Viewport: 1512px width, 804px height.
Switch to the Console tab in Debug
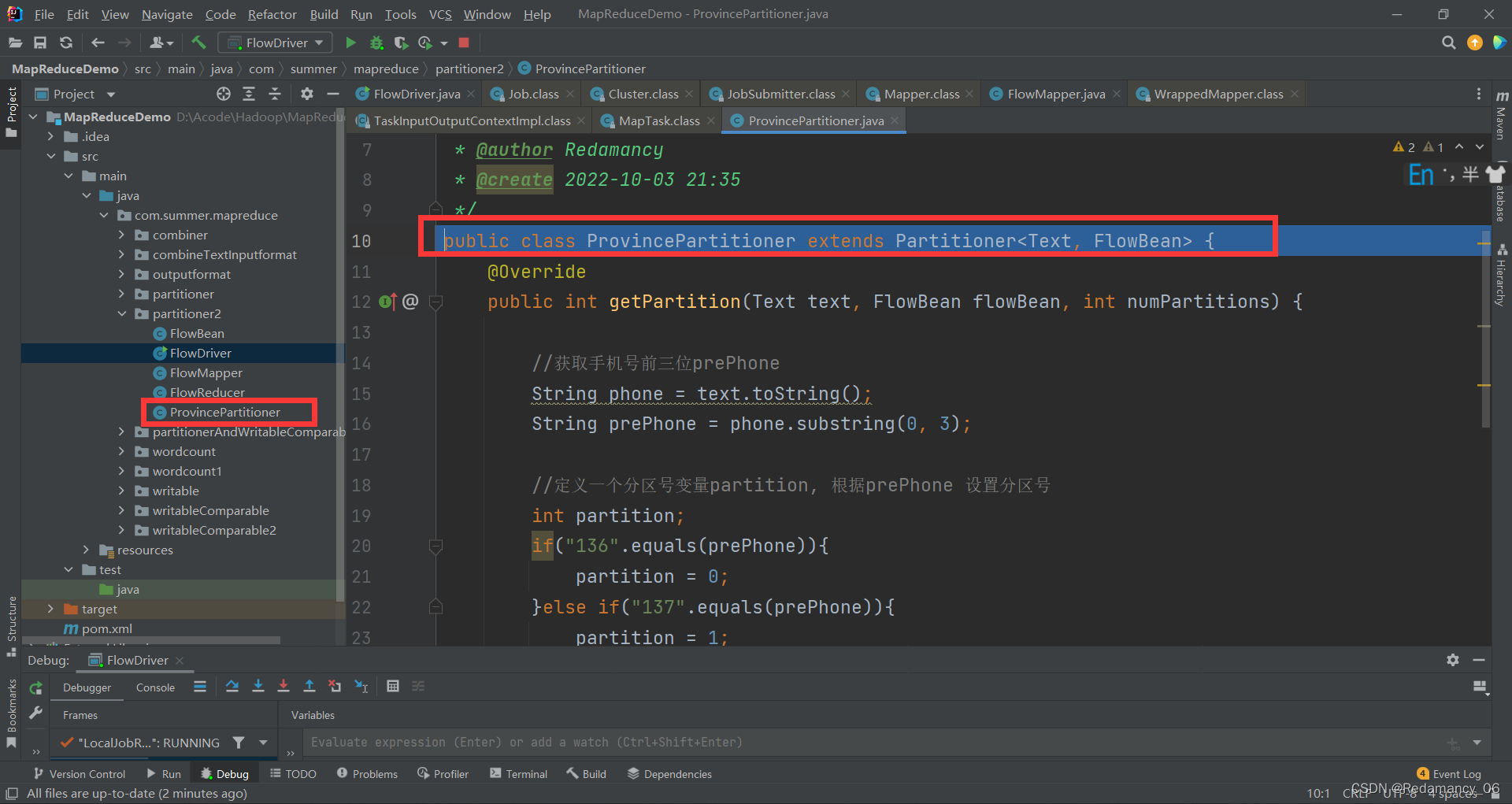155,687
